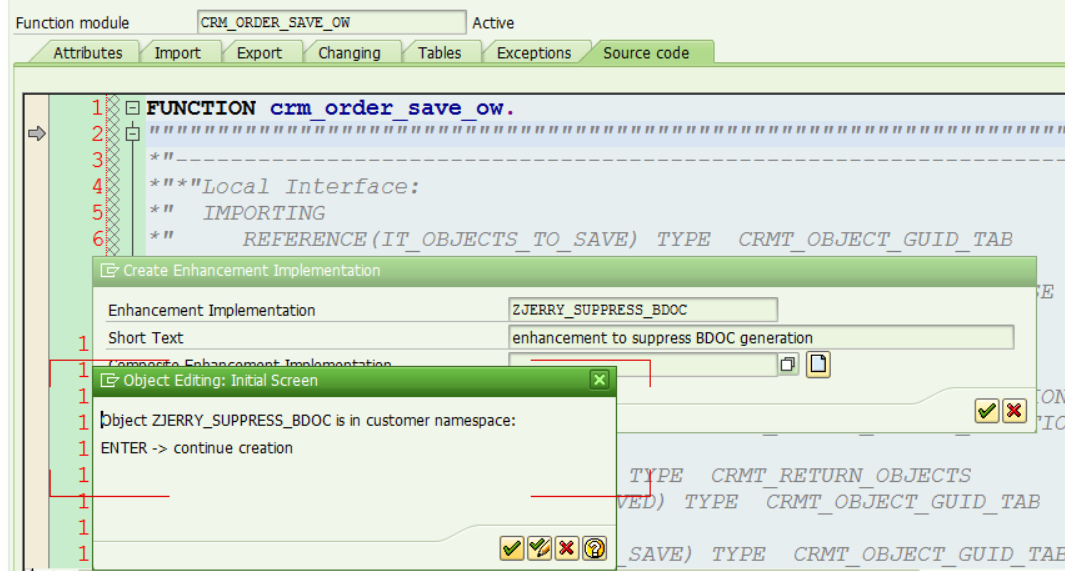Close Object Editing Initial Screen dialog
The height and width of the screenshot is (571, 1065).
click(599, 380)
